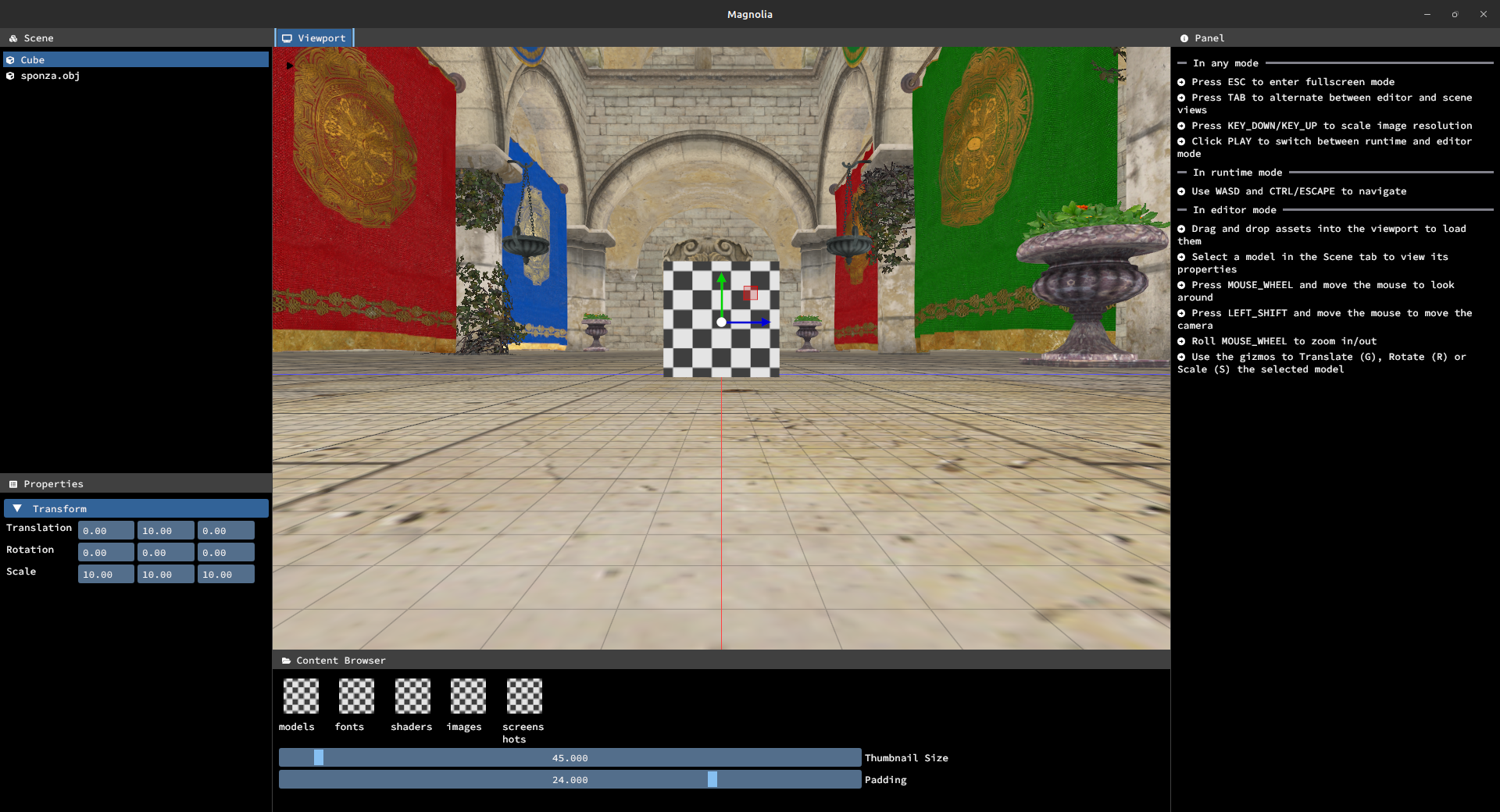The width and height of the screenshot is (1500, 812).
Task: Click the Properties panel header icon
Action: (x=13, y=484)
